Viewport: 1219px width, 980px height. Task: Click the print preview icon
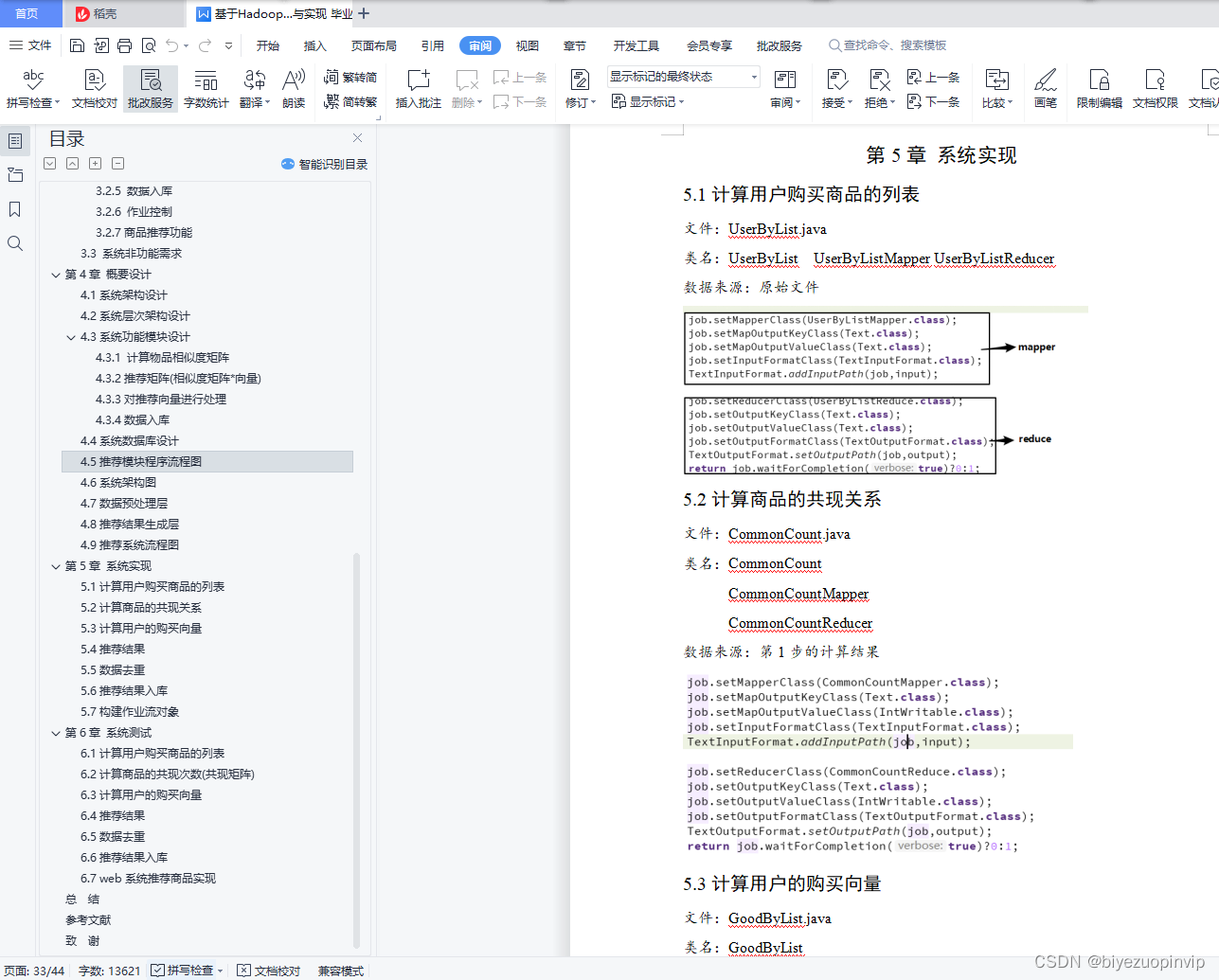pyautogui.click(x=149, y=45)
